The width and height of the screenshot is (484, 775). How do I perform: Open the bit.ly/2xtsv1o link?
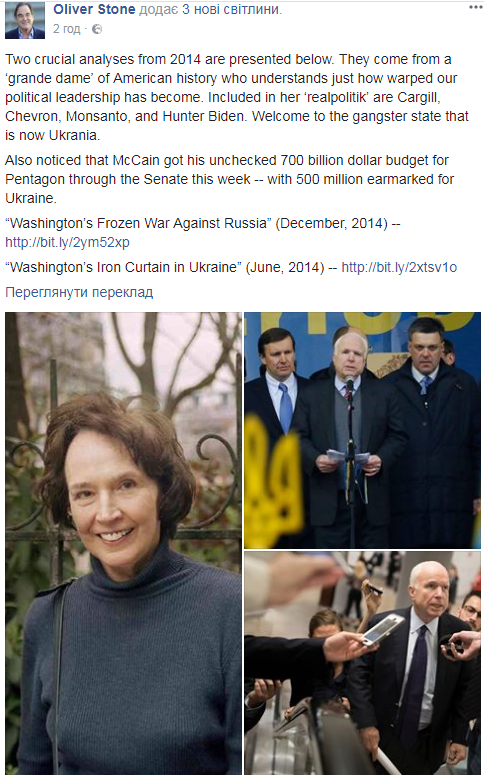tap(399, 267)
